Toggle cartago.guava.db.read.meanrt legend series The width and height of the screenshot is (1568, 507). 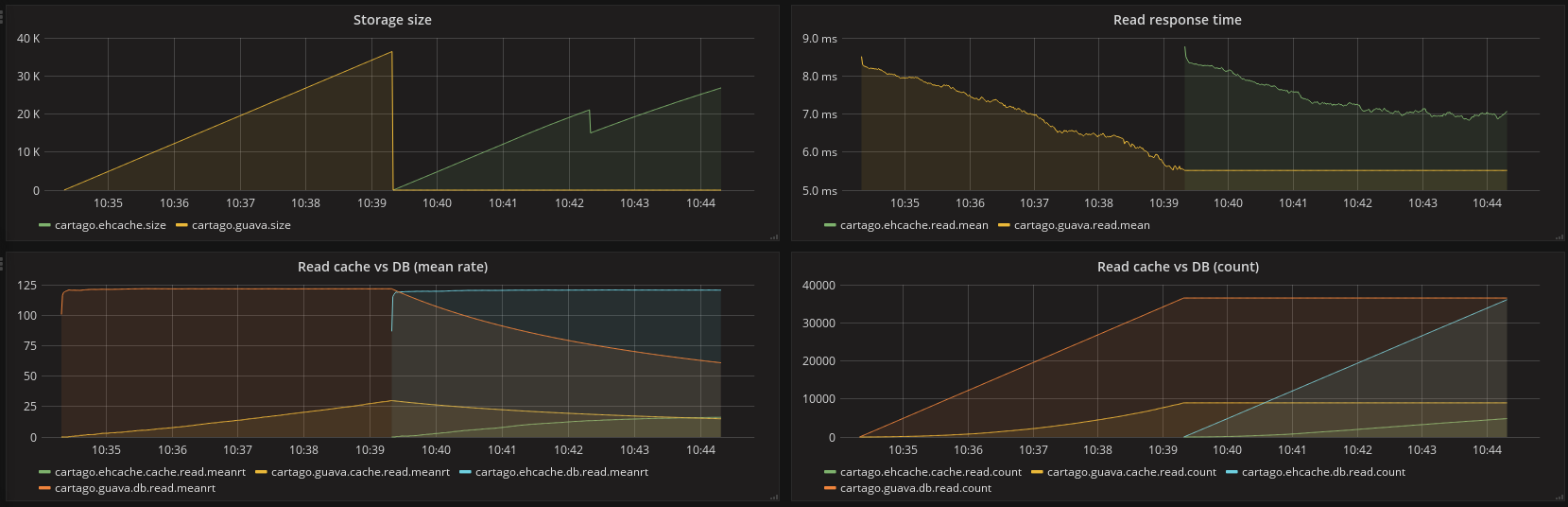(135, 488)
